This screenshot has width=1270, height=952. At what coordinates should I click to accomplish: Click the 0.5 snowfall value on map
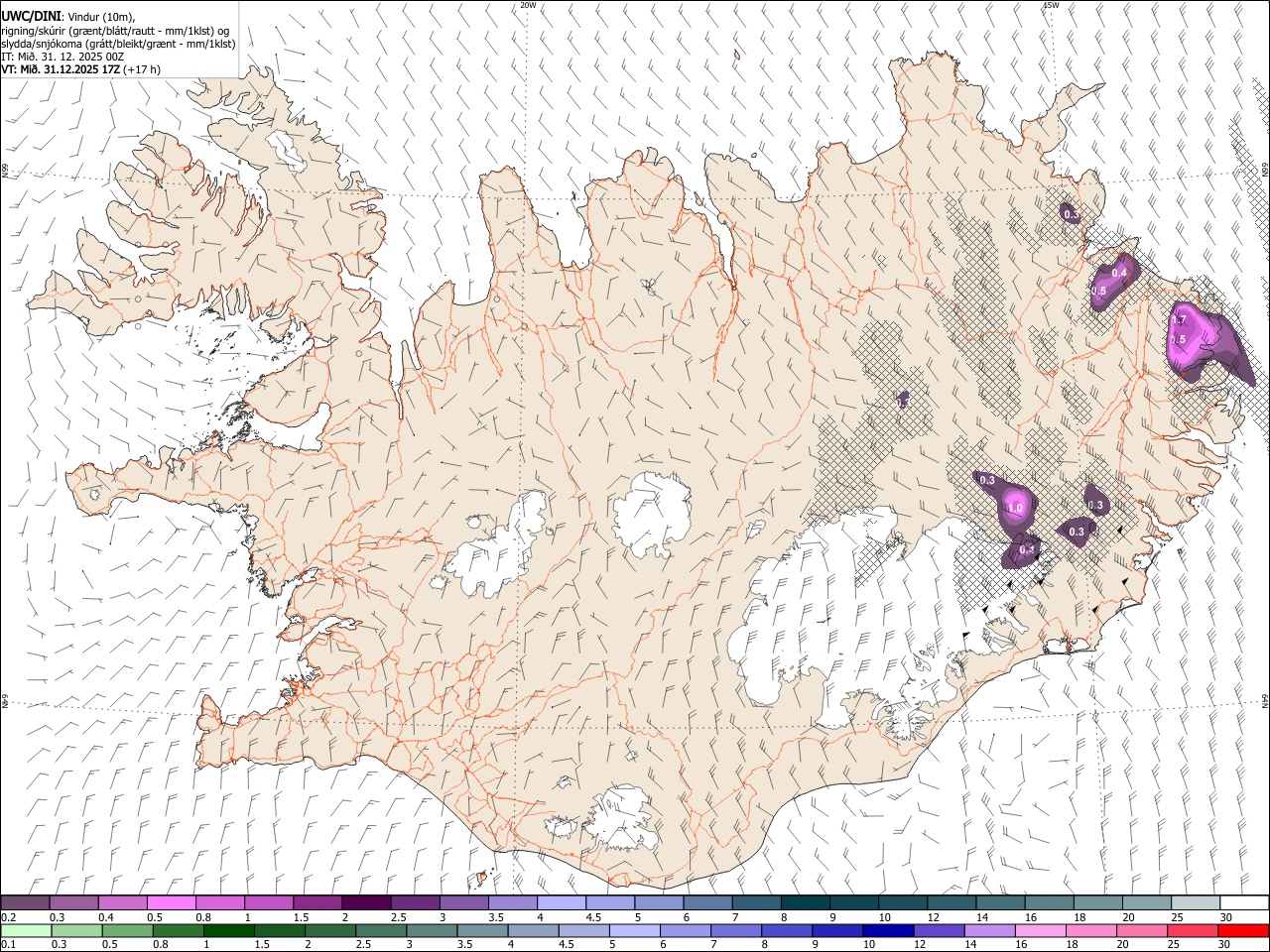click(x=1099, y=291)
